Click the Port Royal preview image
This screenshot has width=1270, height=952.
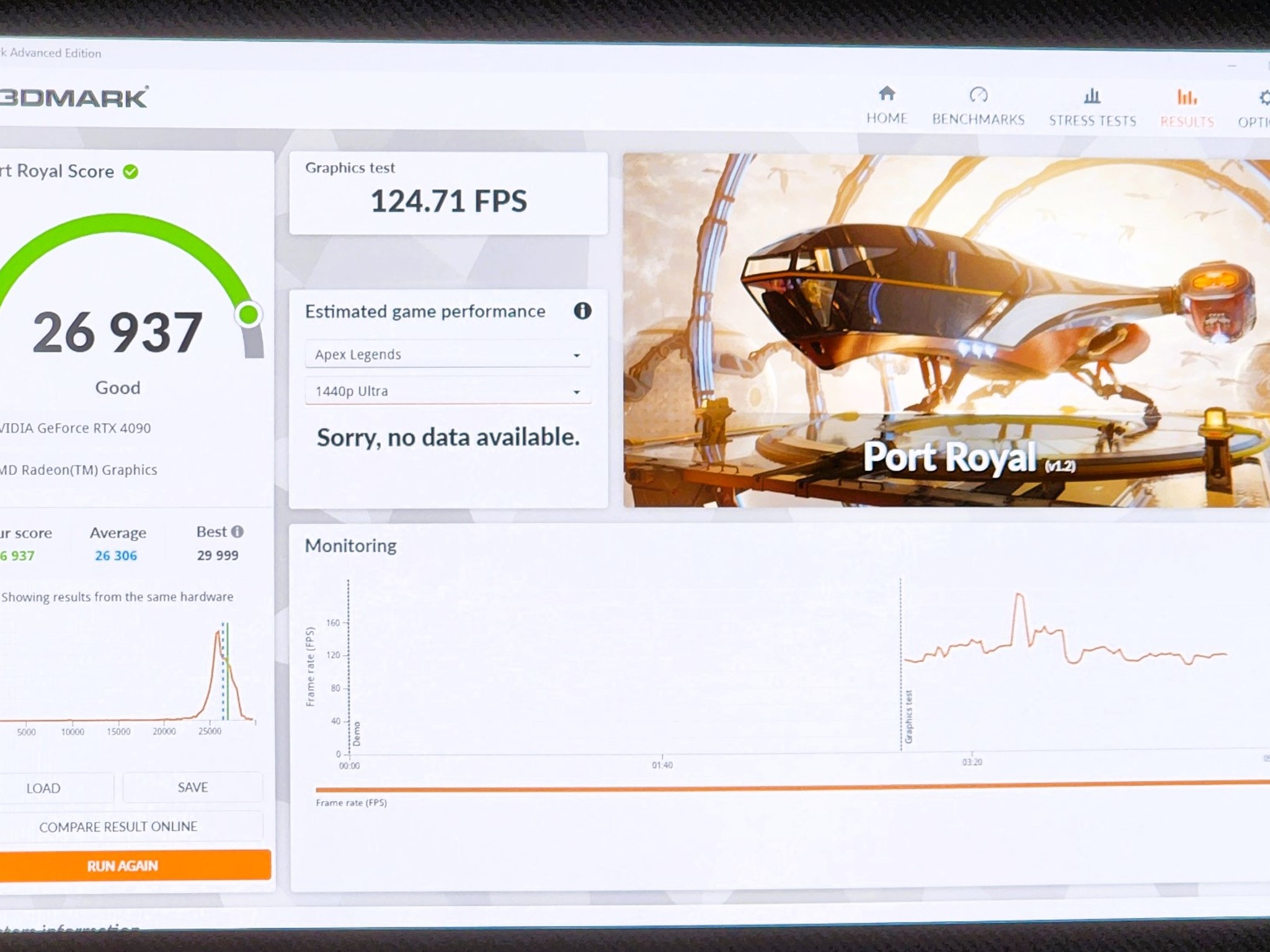[x=946, y=330]
